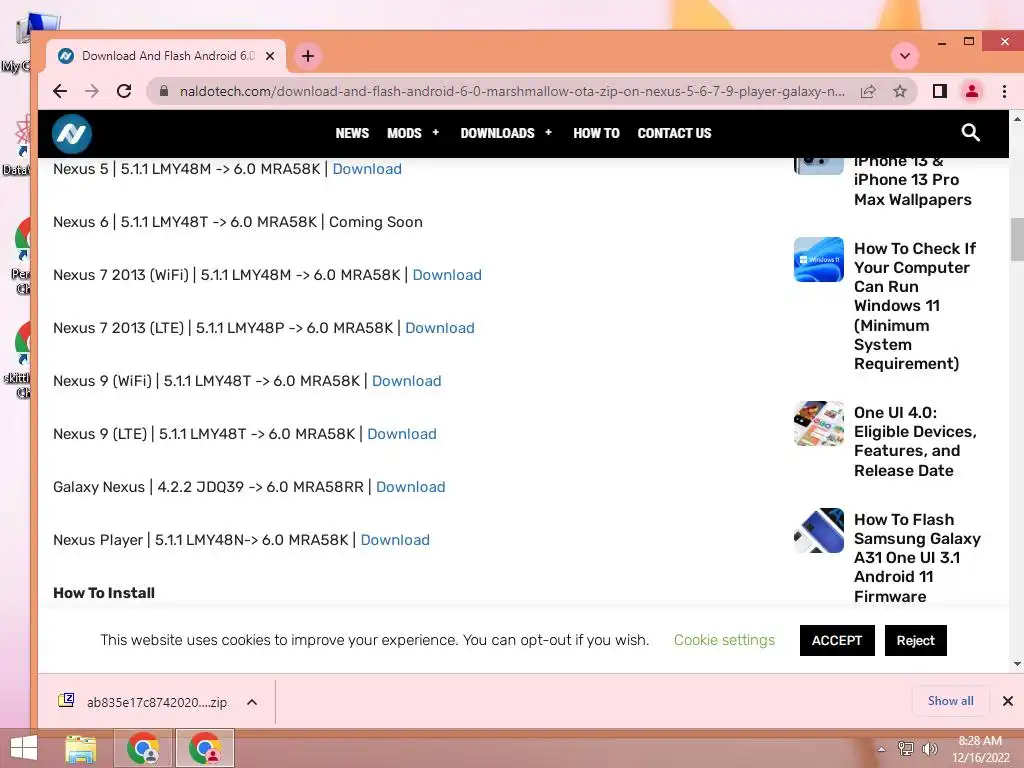Image resolution: width=1024 pixels, height=768 pixels.
Task: Click the address bar URL field
Action: click(x=512, y=91)
